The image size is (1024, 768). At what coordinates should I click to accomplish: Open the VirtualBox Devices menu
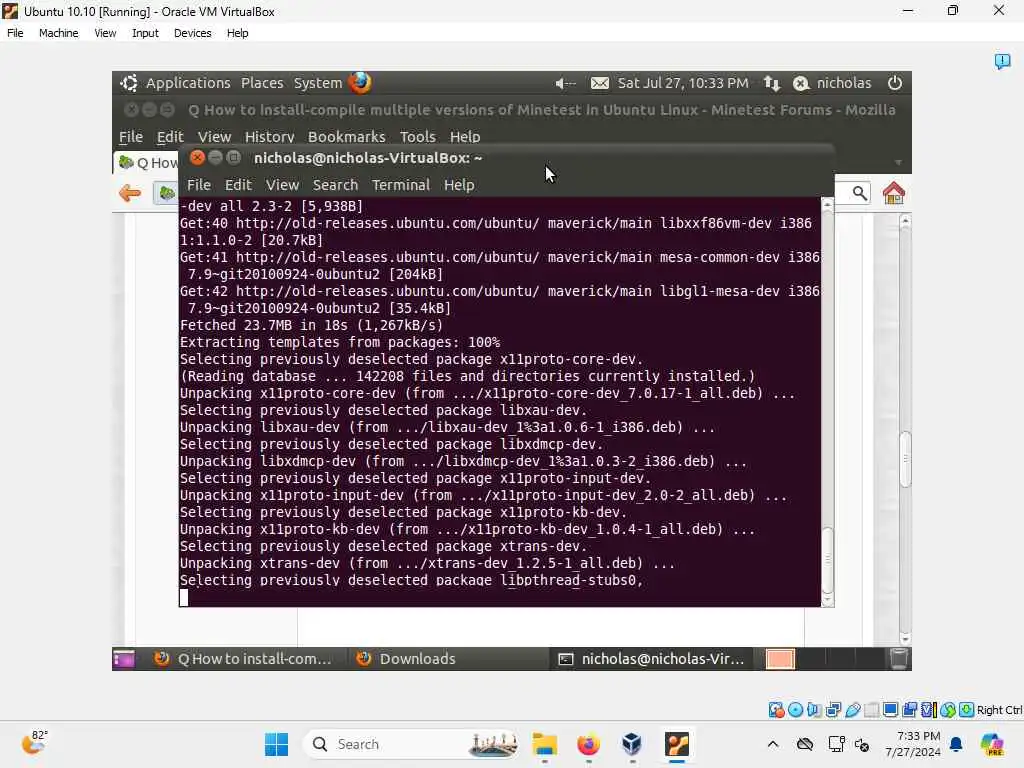pyautogui.click(x=192, y=33)
